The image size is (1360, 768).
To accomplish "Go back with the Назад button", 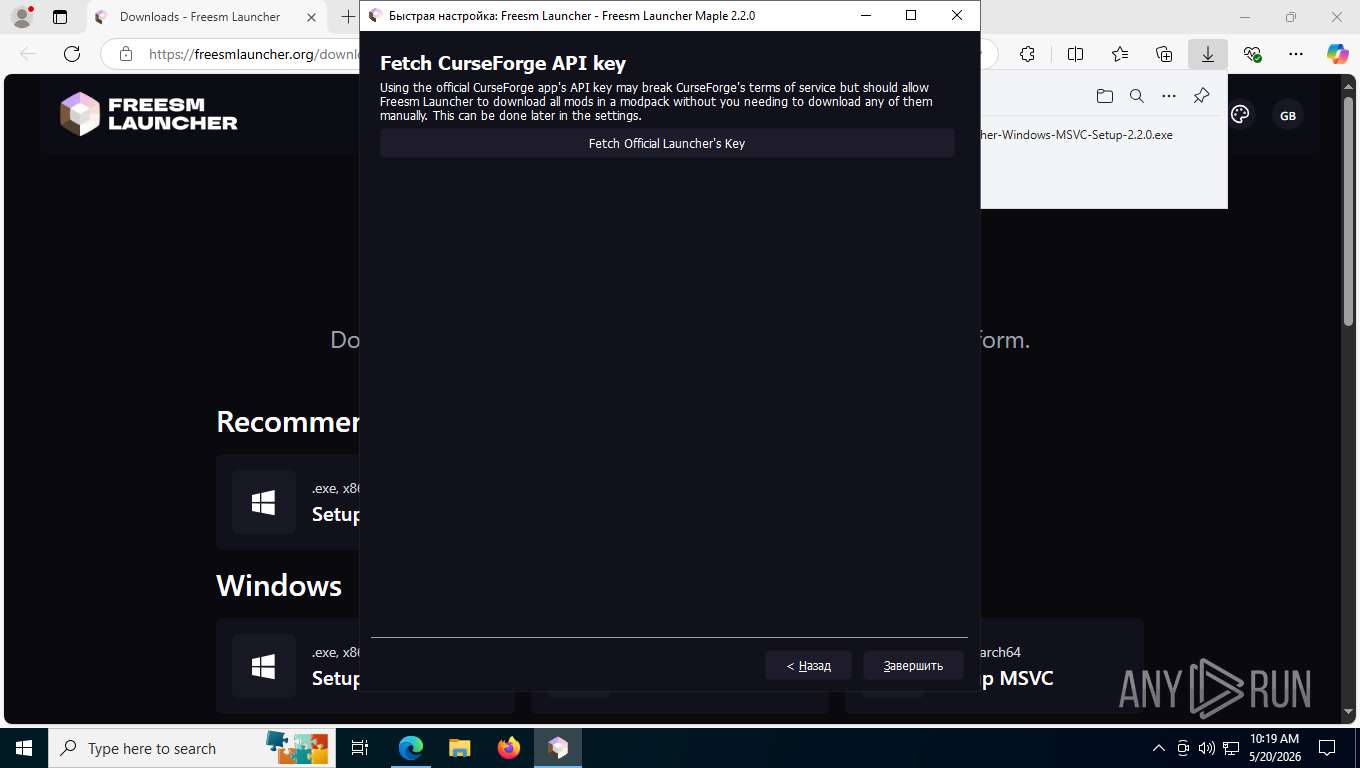I will click(808, 665).
